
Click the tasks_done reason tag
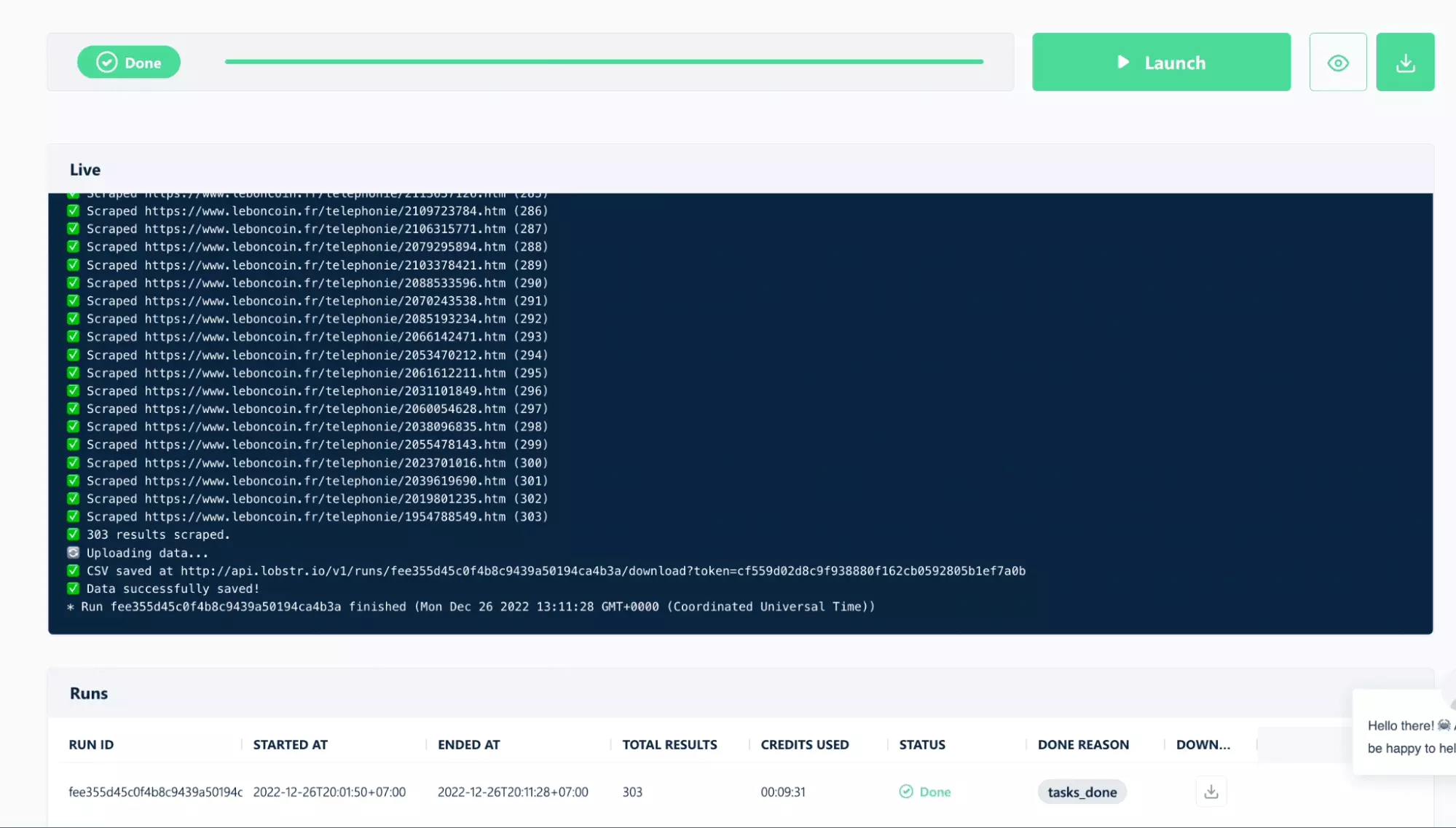tap(1082, 792)
